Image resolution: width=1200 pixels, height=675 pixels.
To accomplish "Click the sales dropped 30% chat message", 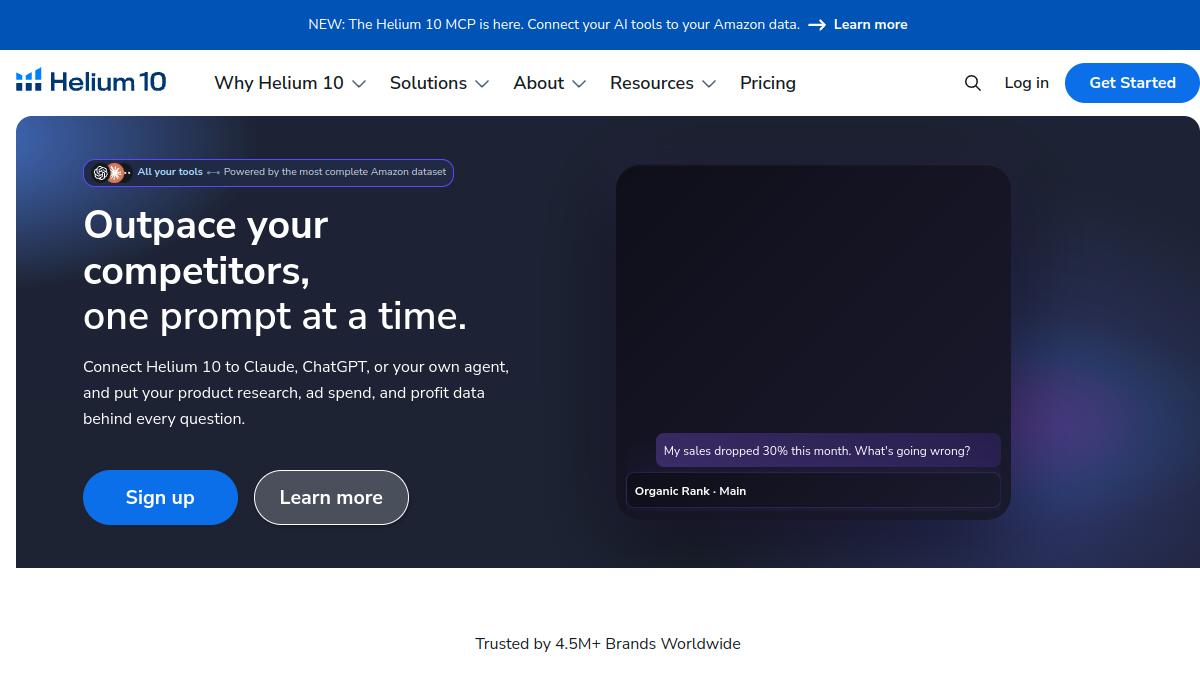I will (x=828, y=451).
